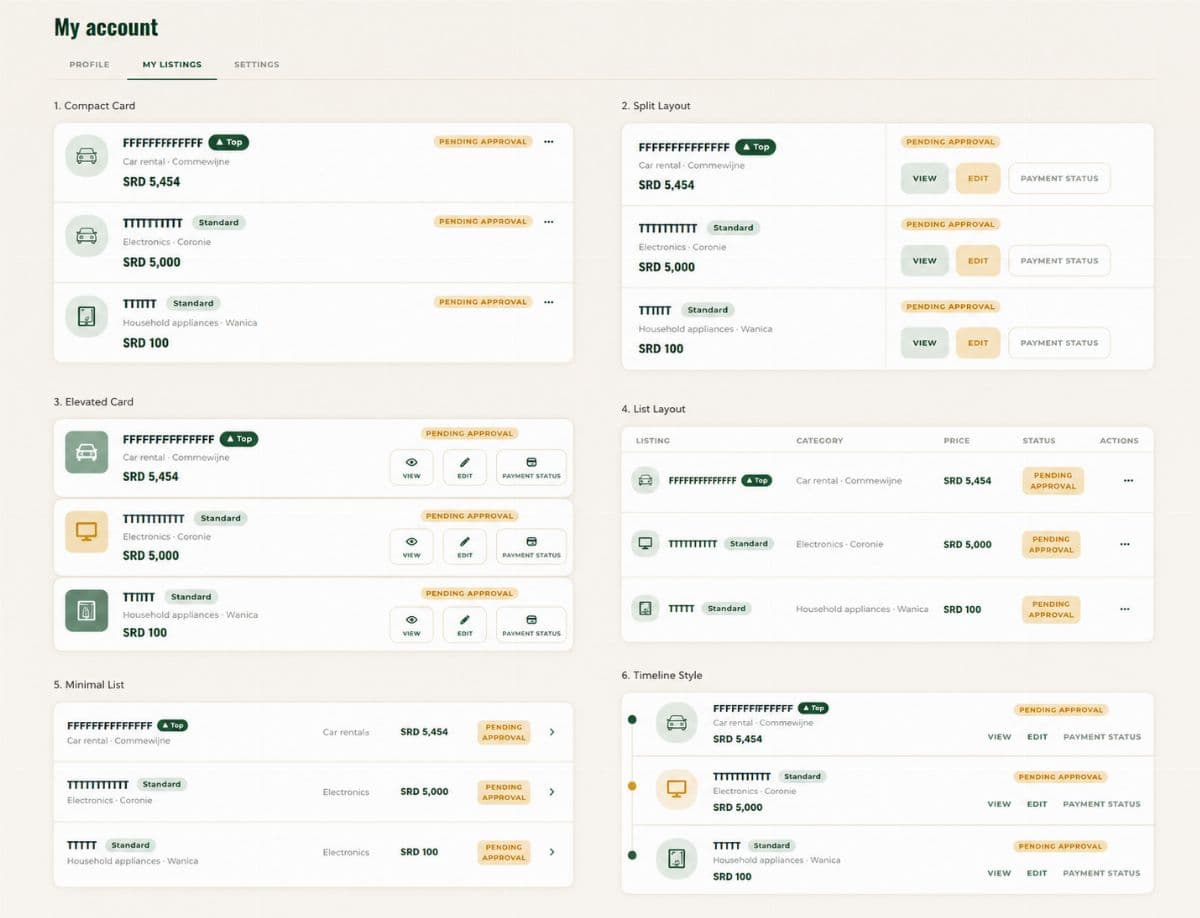Click PAYMENT STATUS link for Timeline SRD 100 listing
Image resolution: width=1200 pixels, height=918 pixels.
pyautogui.click(x=1102, y=873)
